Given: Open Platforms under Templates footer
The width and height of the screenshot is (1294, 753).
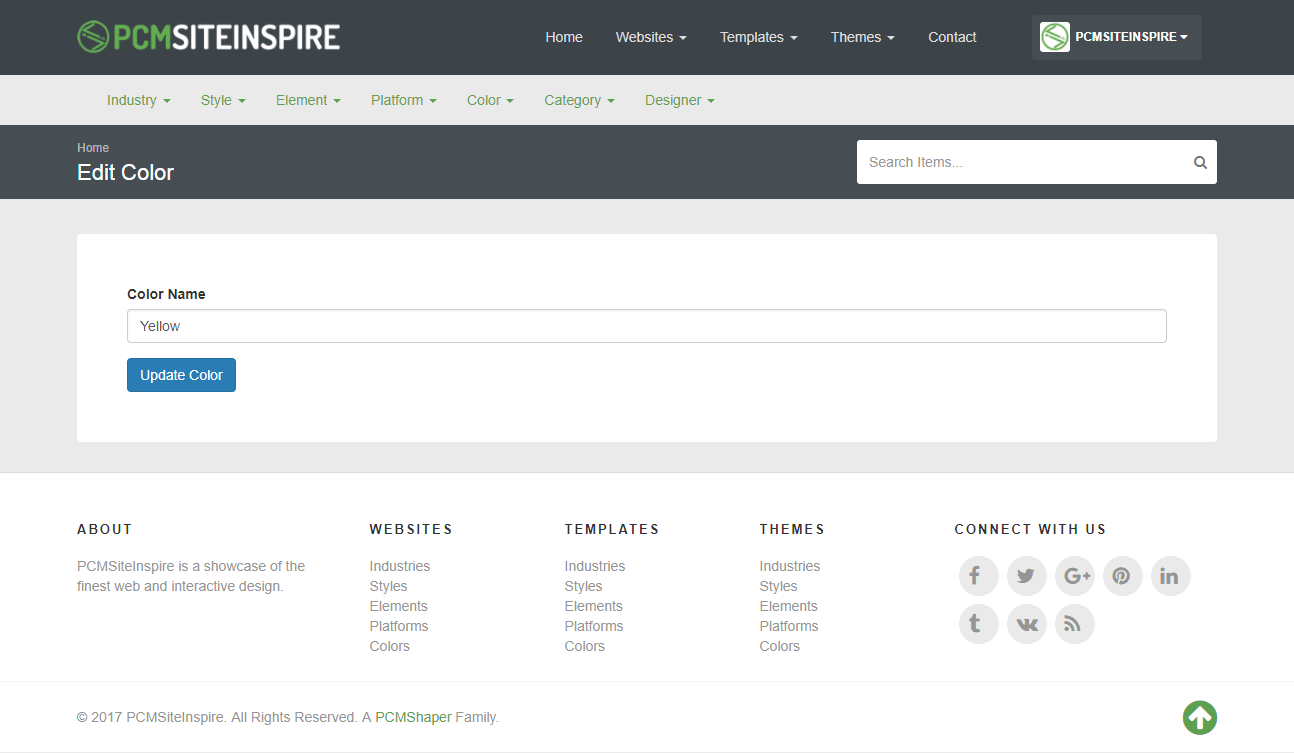Looking at the screenshot, I should pos(593,626).
